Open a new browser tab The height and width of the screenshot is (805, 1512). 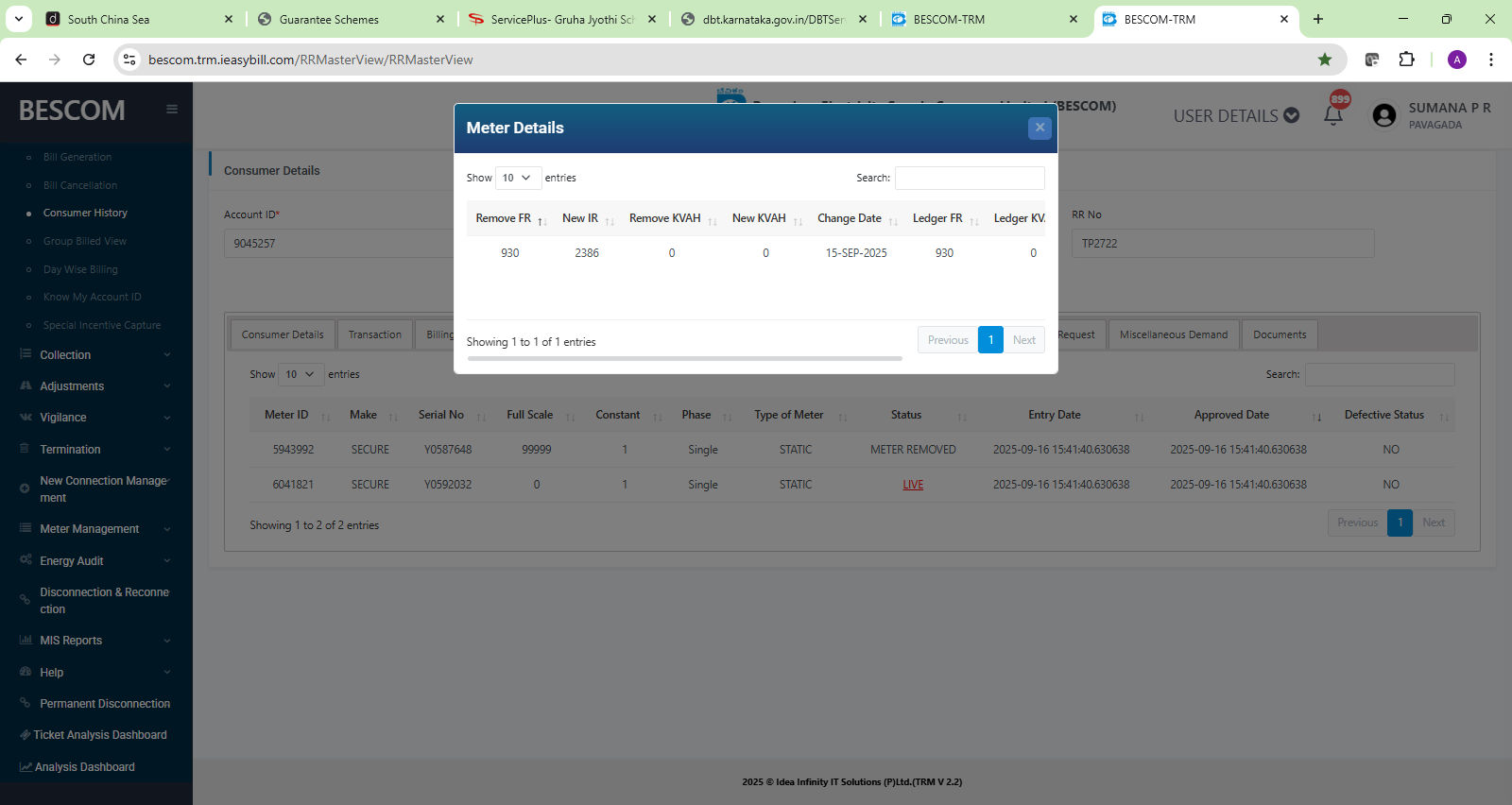coord(1318,19)
